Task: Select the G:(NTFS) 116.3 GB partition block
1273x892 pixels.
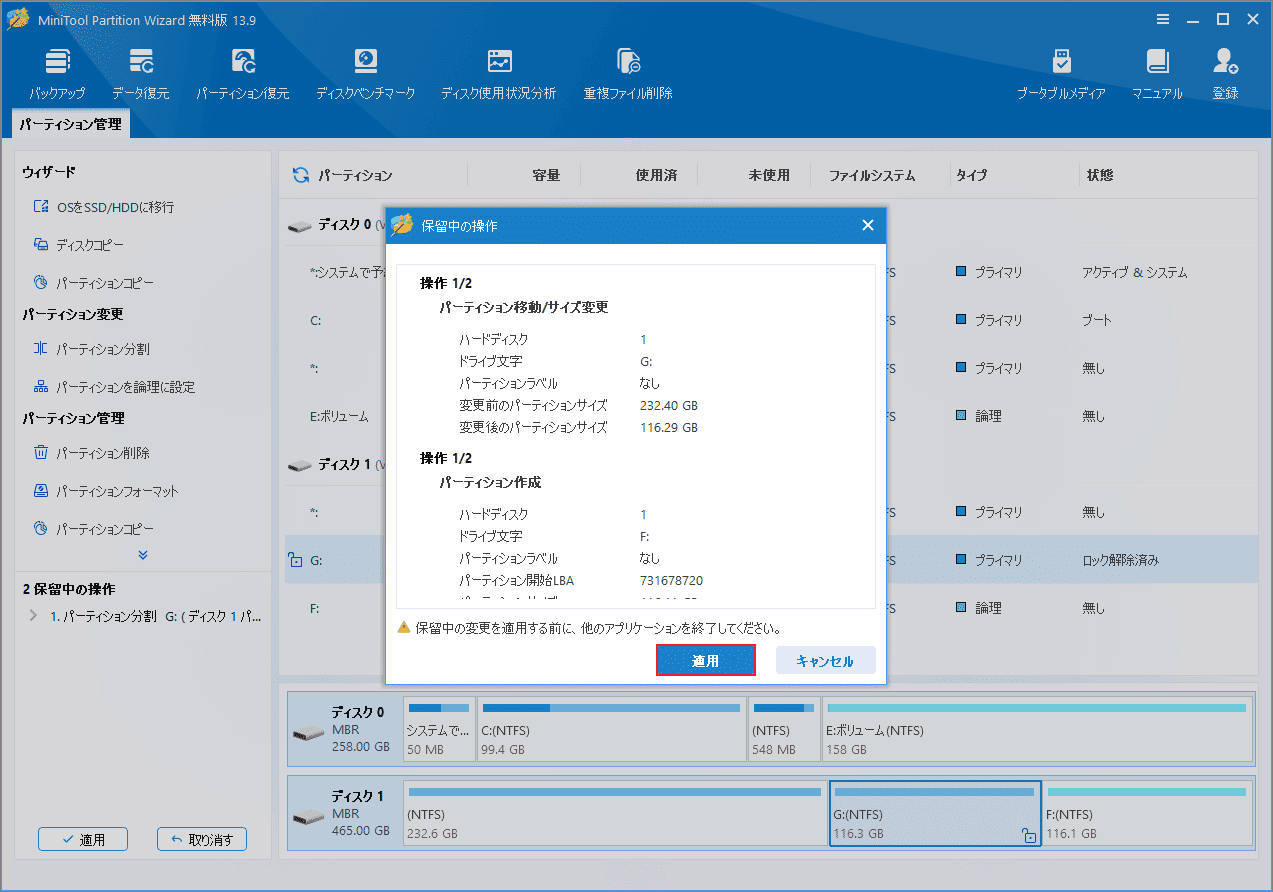Action: pyautogui.click(x=935, y=814)
